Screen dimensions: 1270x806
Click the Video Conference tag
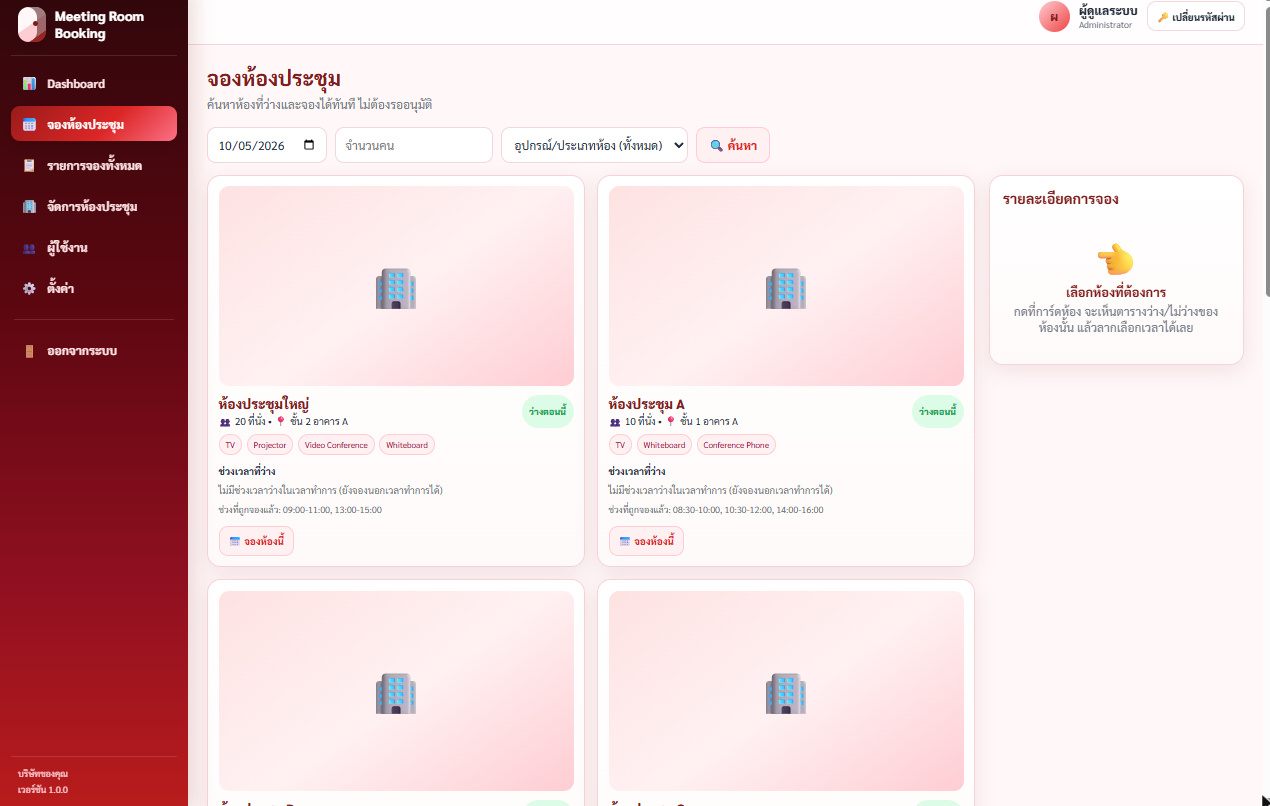pos(337,445)
